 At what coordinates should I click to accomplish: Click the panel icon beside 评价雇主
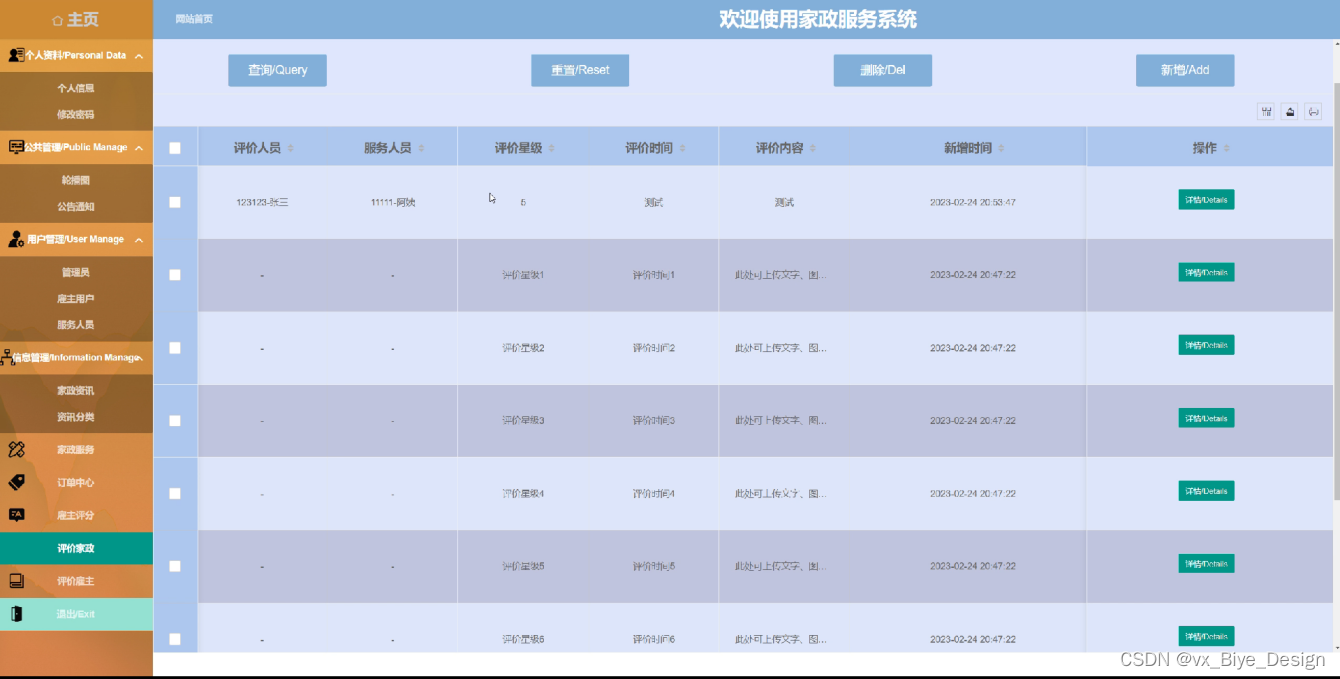pos(16,581)
